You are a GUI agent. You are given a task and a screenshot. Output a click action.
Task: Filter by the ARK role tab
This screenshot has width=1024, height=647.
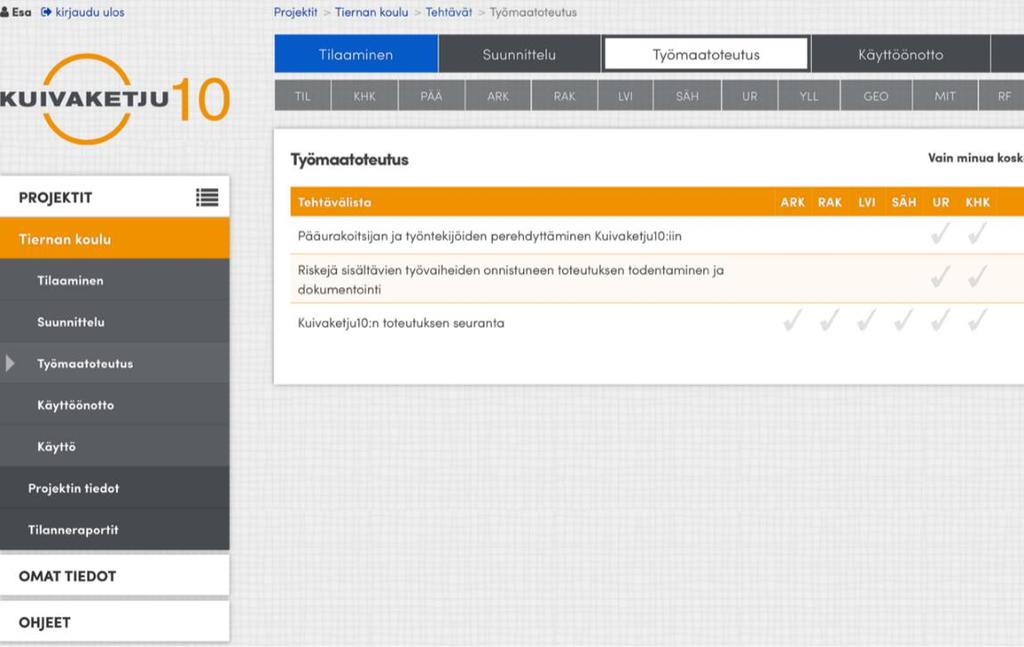pos(498,96)
